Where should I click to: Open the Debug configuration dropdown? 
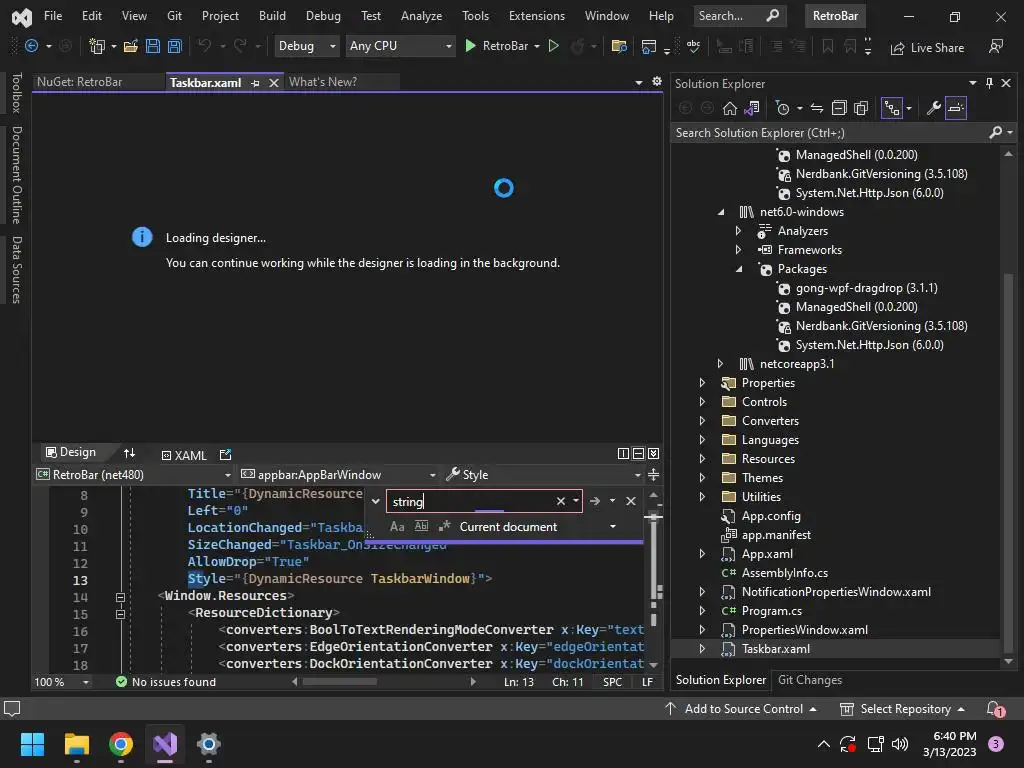(x=306, y=46)
